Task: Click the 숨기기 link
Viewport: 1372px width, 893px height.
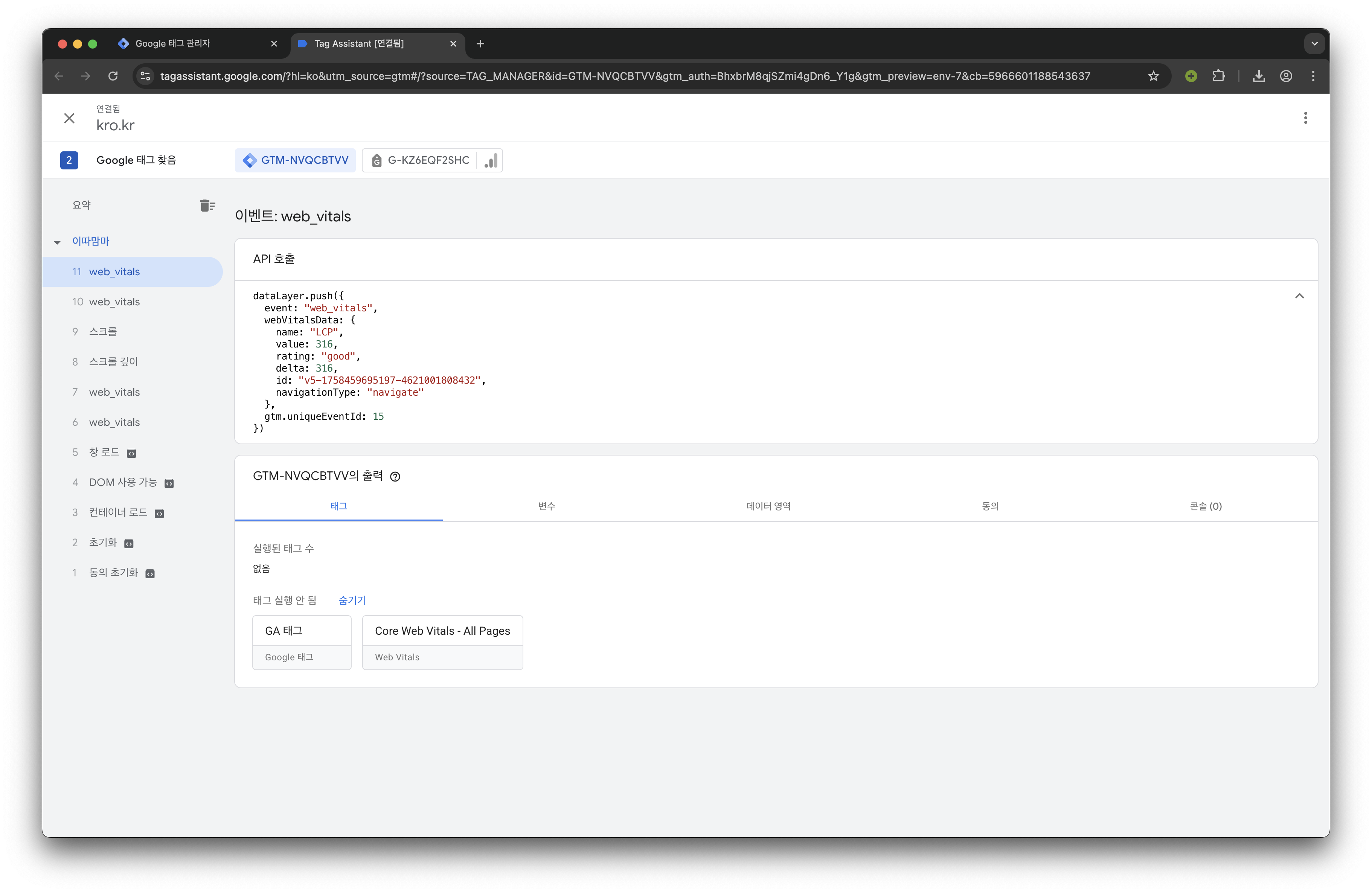Action: point(352,600)
